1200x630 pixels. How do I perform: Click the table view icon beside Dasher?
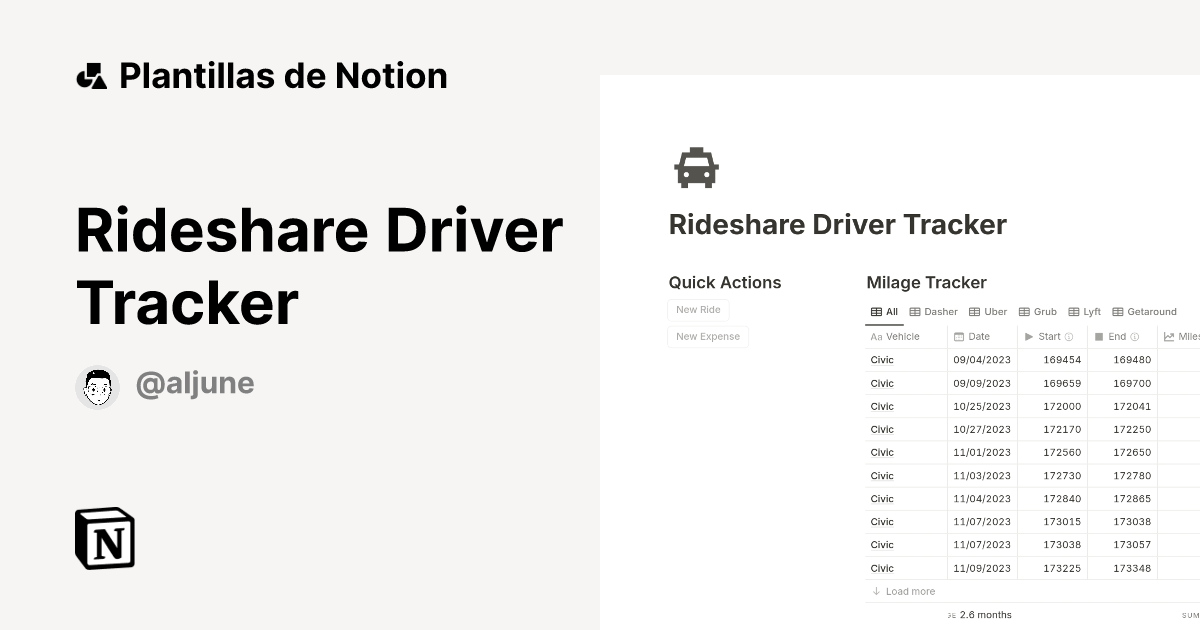pos(915,311)
